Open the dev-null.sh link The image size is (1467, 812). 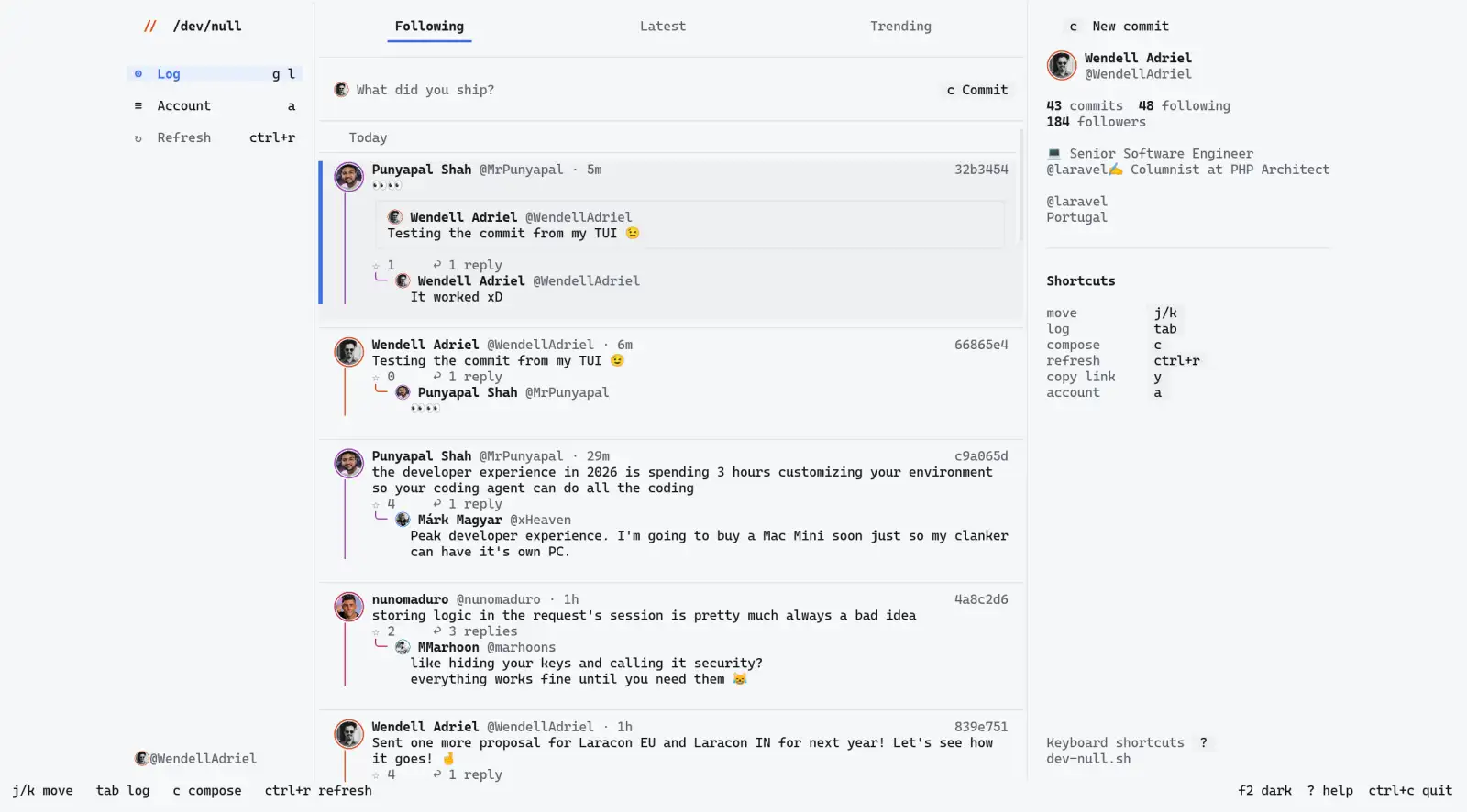(x=1088, y=759)
